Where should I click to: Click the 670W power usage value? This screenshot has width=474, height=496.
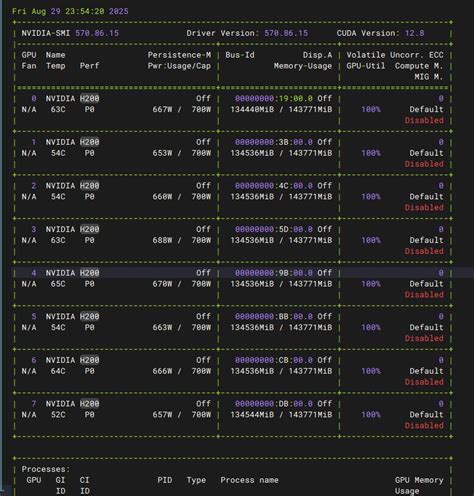[162, 284]
